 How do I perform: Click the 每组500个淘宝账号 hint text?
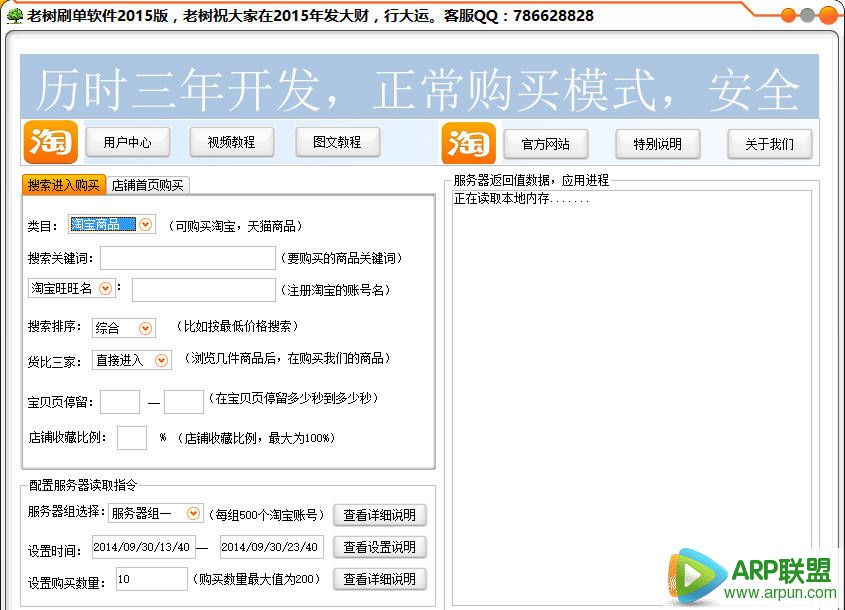267,515
